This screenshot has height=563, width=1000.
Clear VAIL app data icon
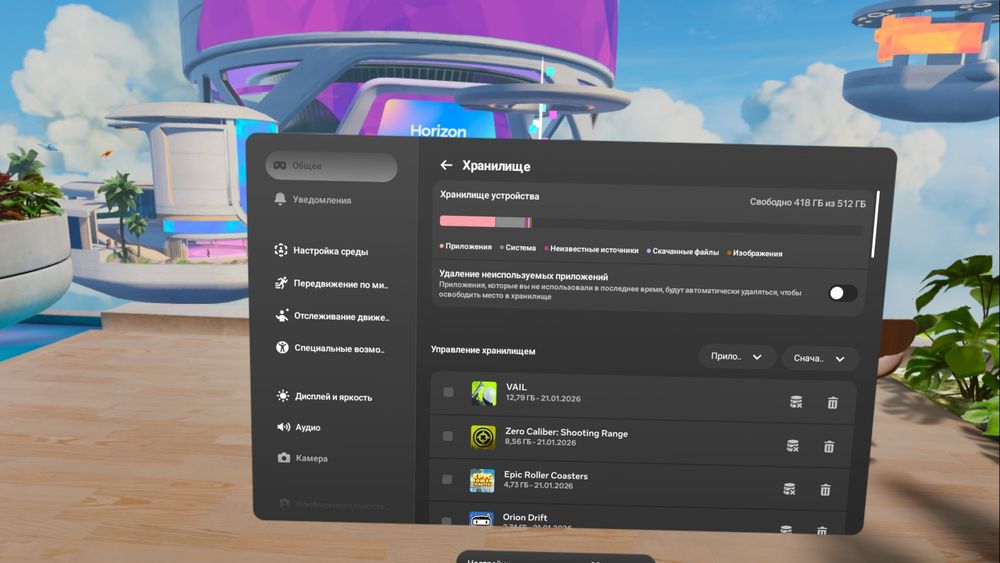pyautogui.click(x=796, y=402)
